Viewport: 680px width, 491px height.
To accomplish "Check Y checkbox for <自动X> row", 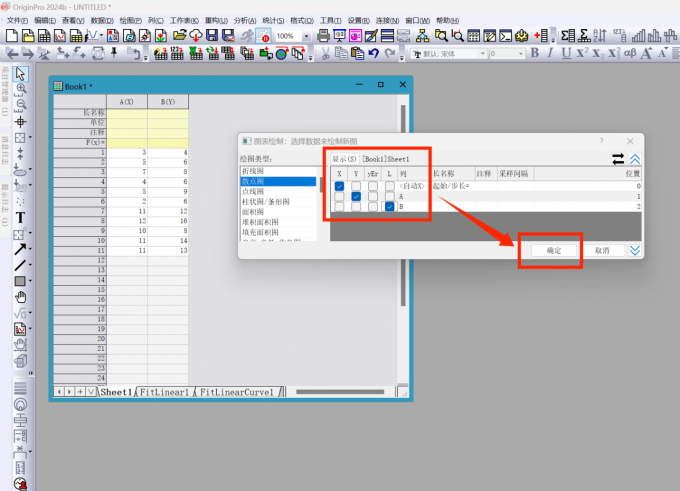I will 356,186.
